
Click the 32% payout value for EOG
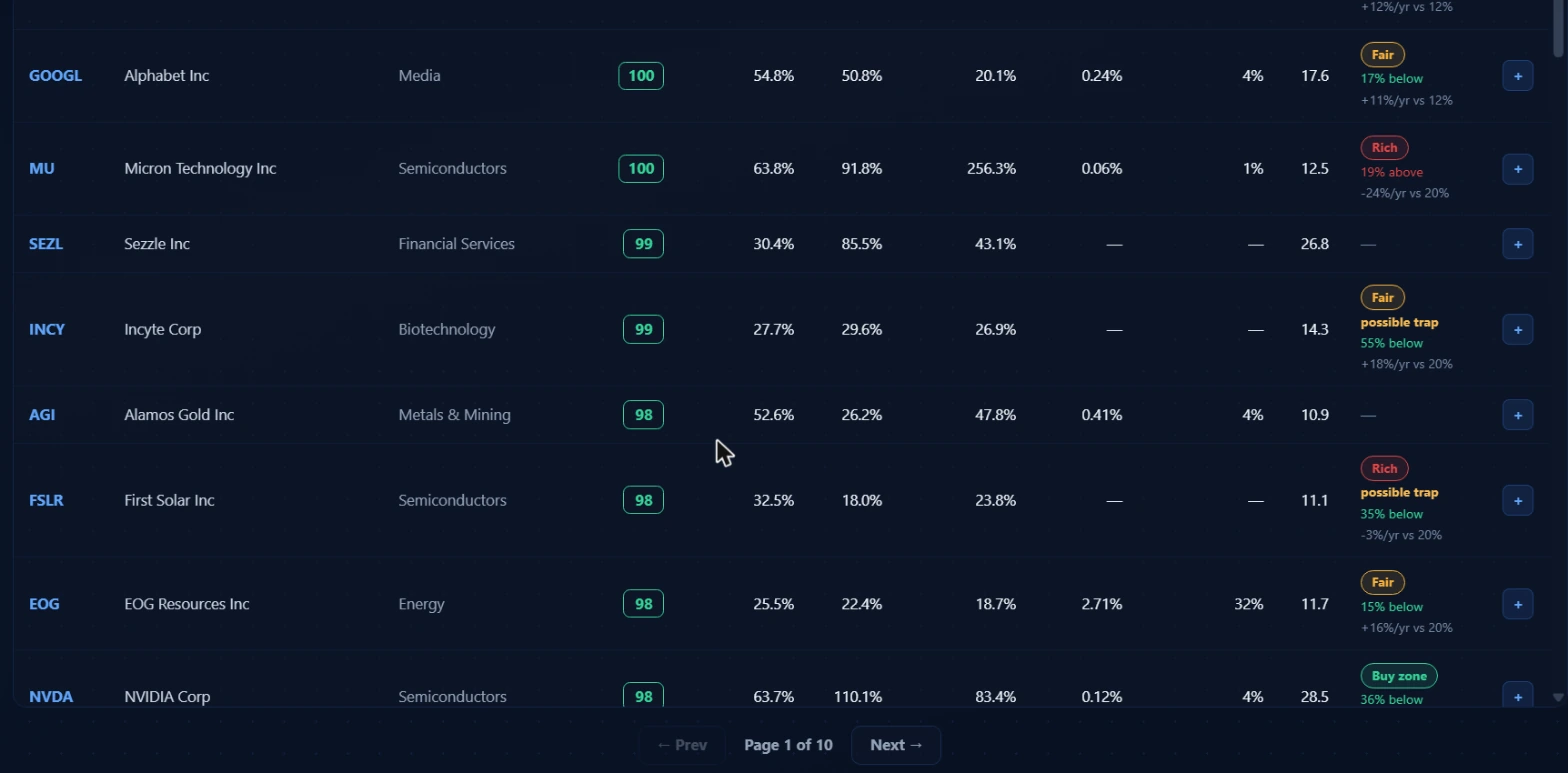tap(1248, 604)
